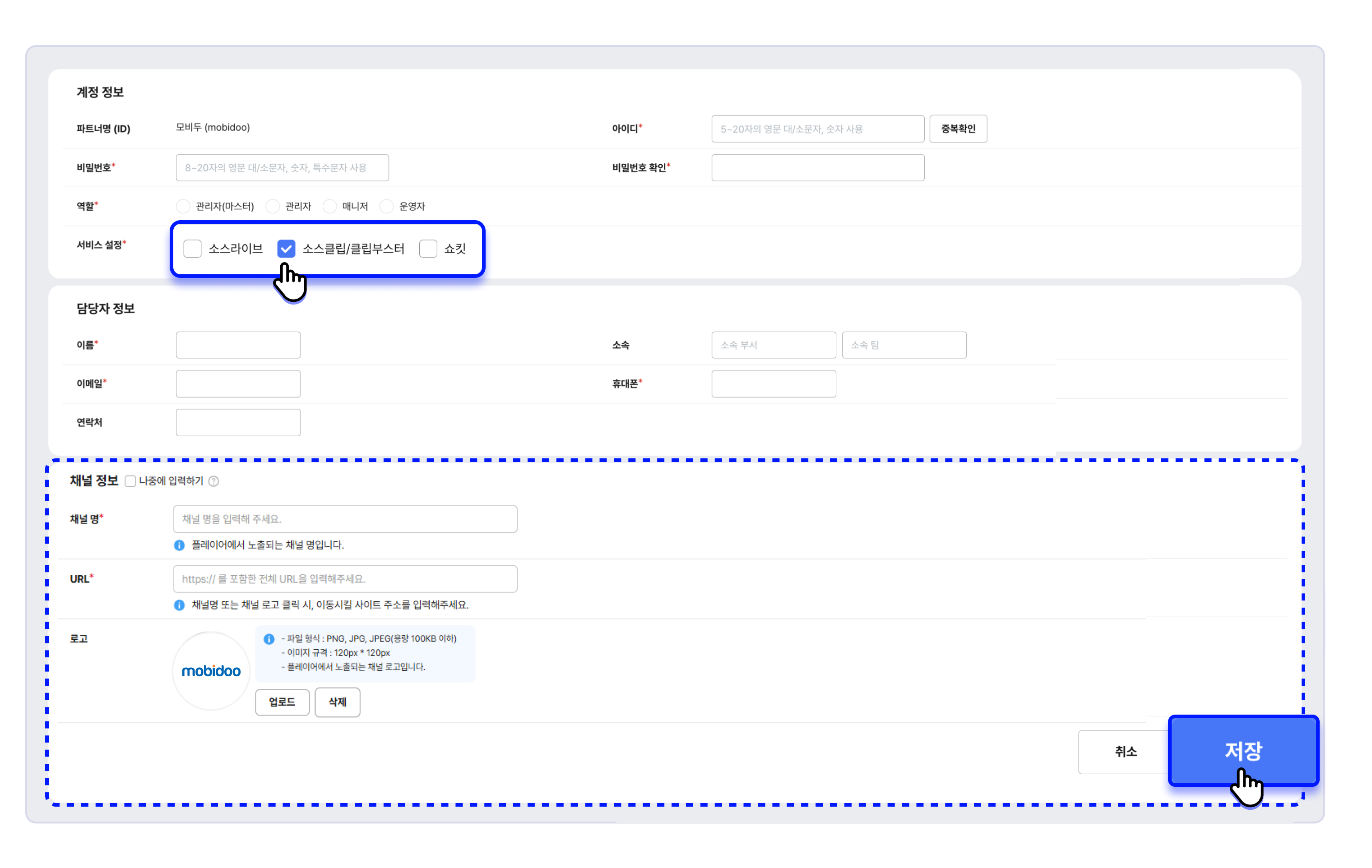
Task: Click the 취소 cancel button
Action: [1125, 752]
